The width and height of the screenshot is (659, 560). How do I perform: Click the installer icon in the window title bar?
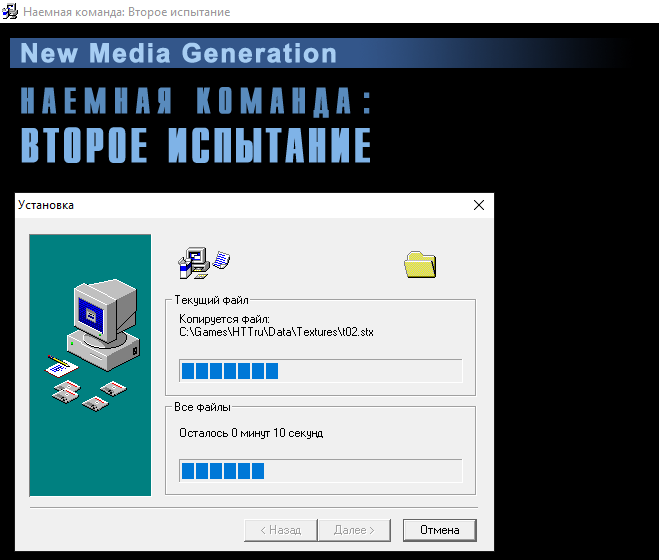pos(10,11)
